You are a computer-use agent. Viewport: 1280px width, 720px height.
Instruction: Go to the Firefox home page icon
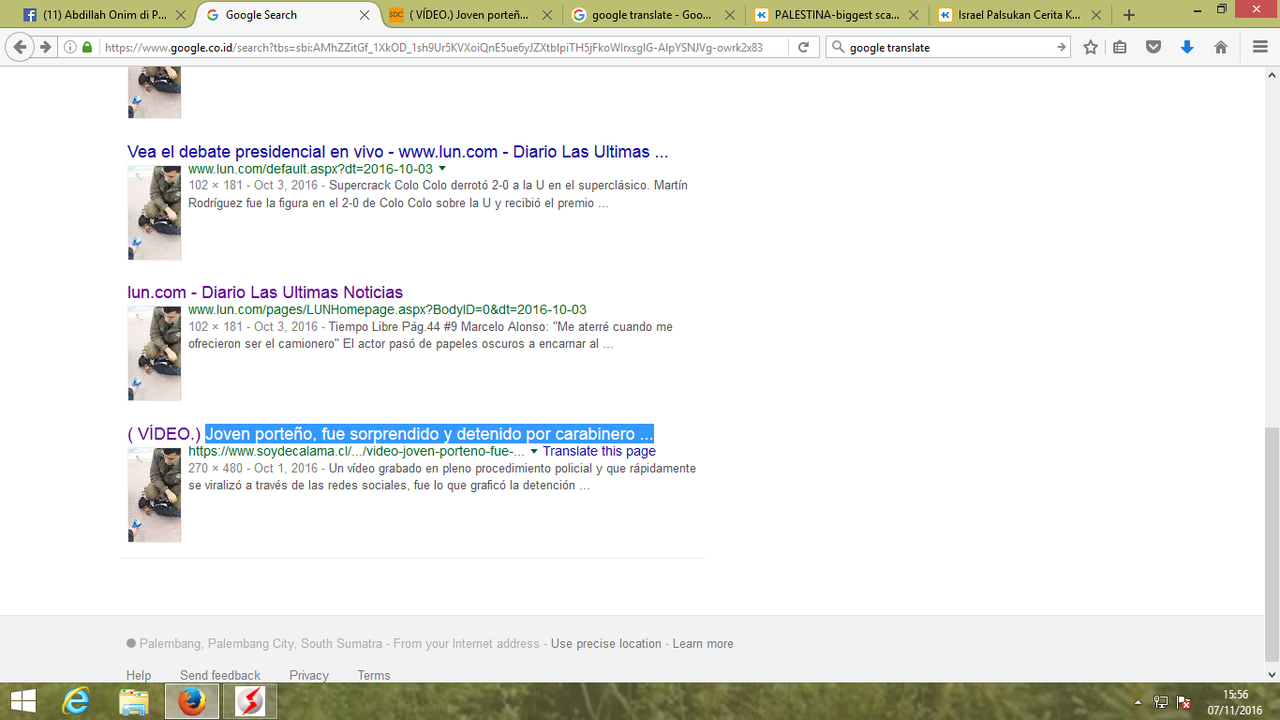(1220, 47)
